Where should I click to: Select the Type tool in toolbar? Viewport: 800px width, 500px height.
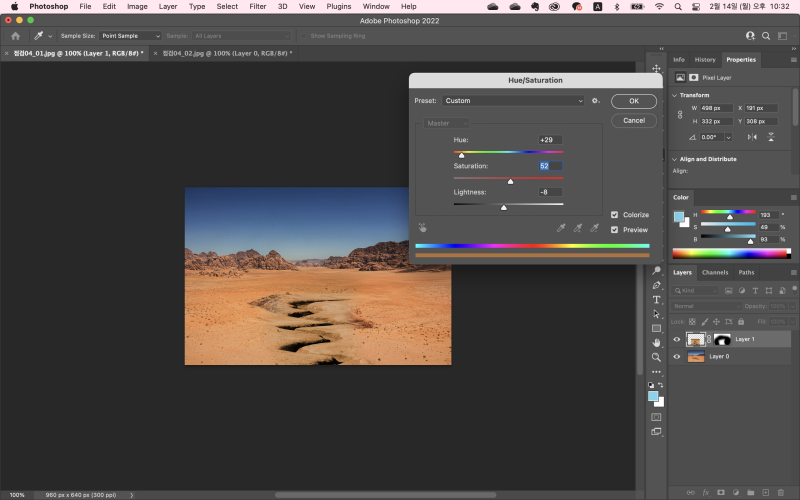(x=656, y=300)
